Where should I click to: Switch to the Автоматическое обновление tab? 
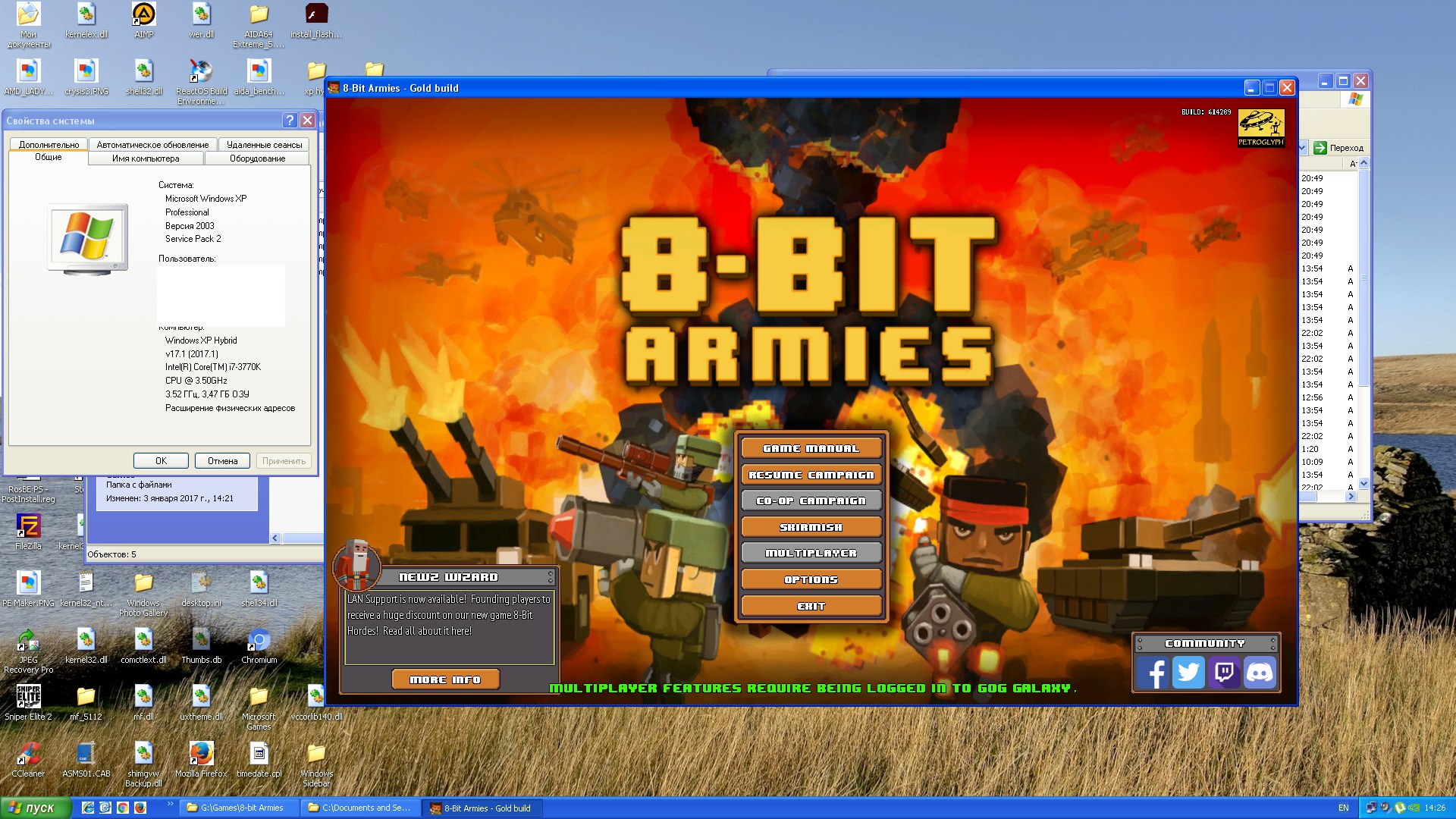click(x=152, y=144)
